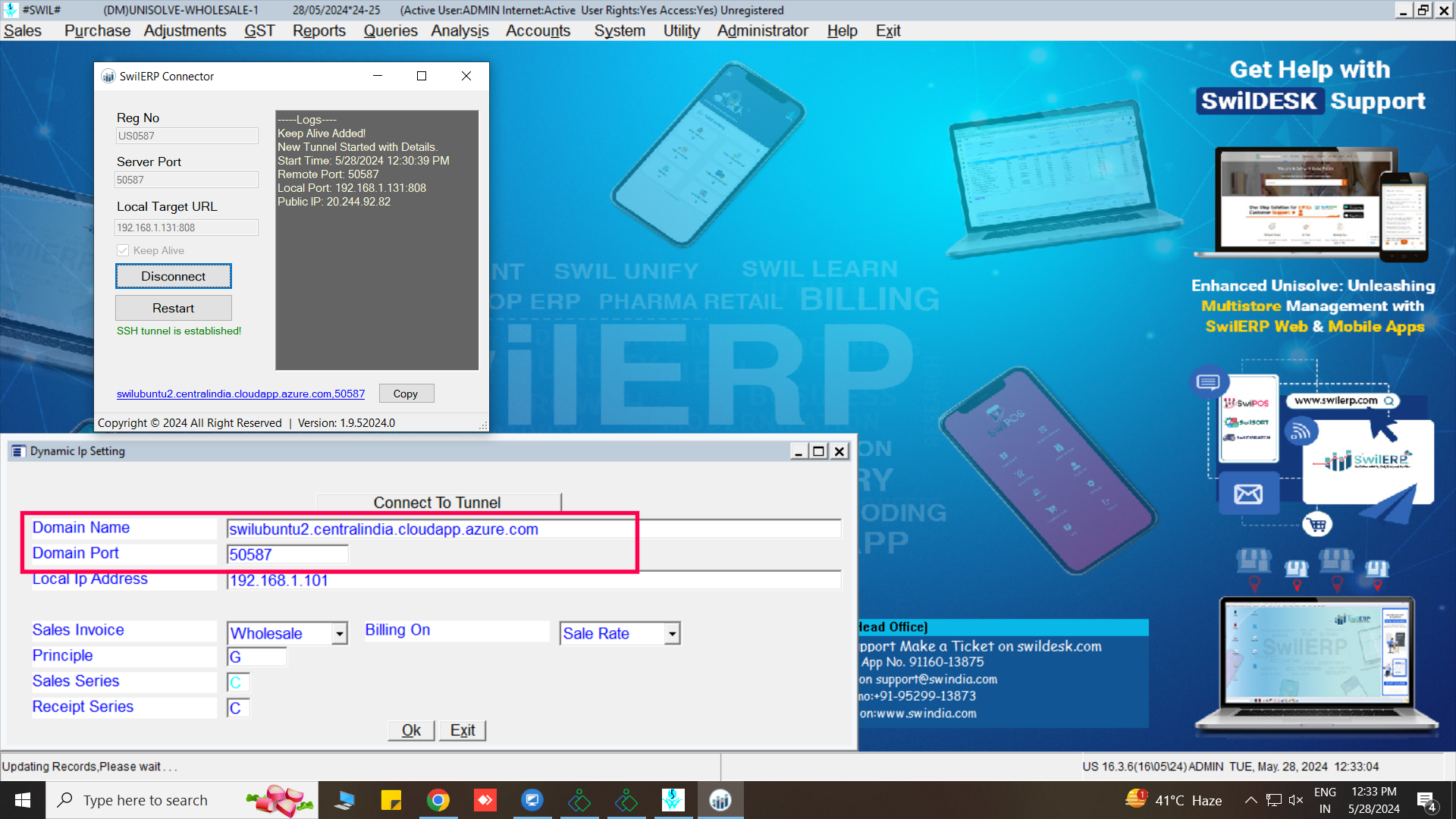Open the notification center icon
This screenshot has width=1456, height=819.
coord(1426,801)
